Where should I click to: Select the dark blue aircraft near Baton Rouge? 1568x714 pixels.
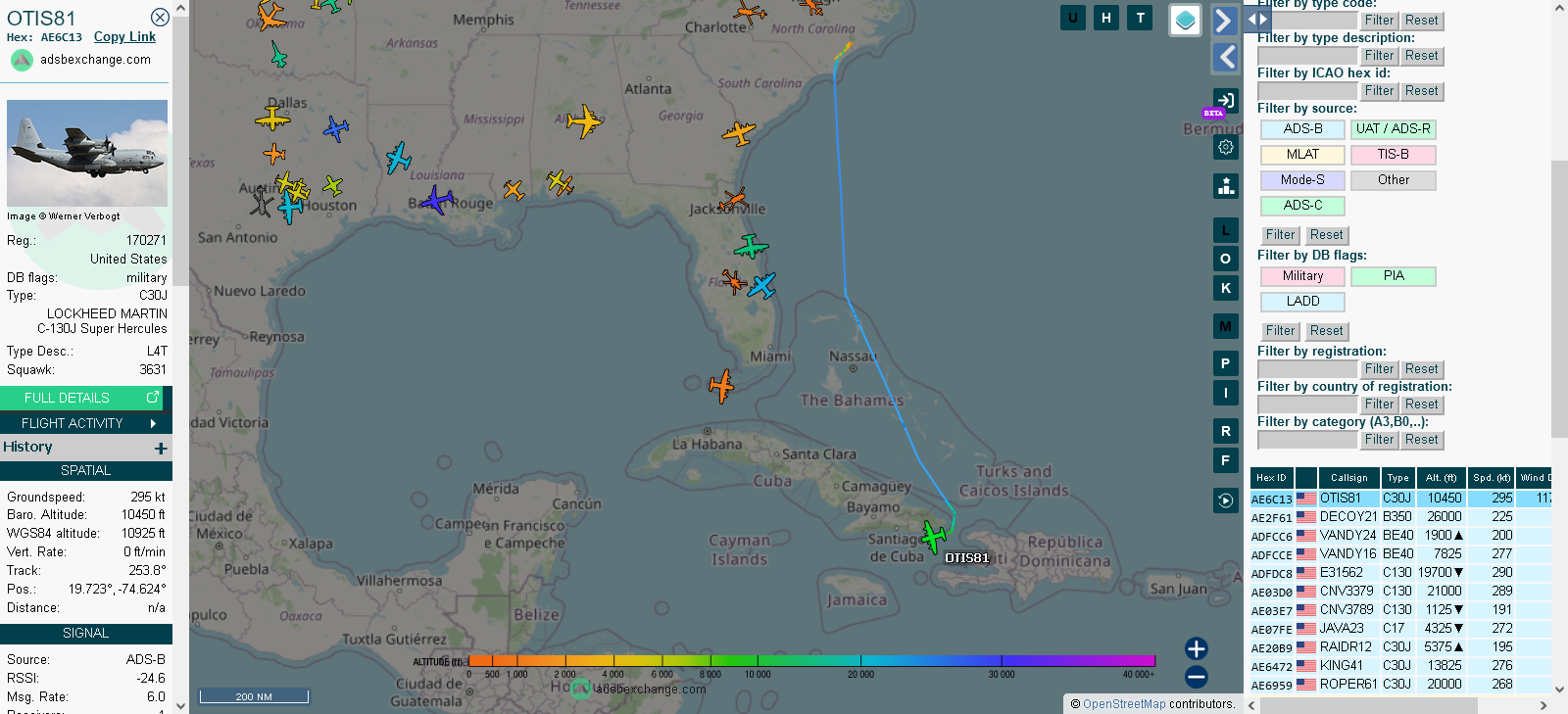click(436, 201)
